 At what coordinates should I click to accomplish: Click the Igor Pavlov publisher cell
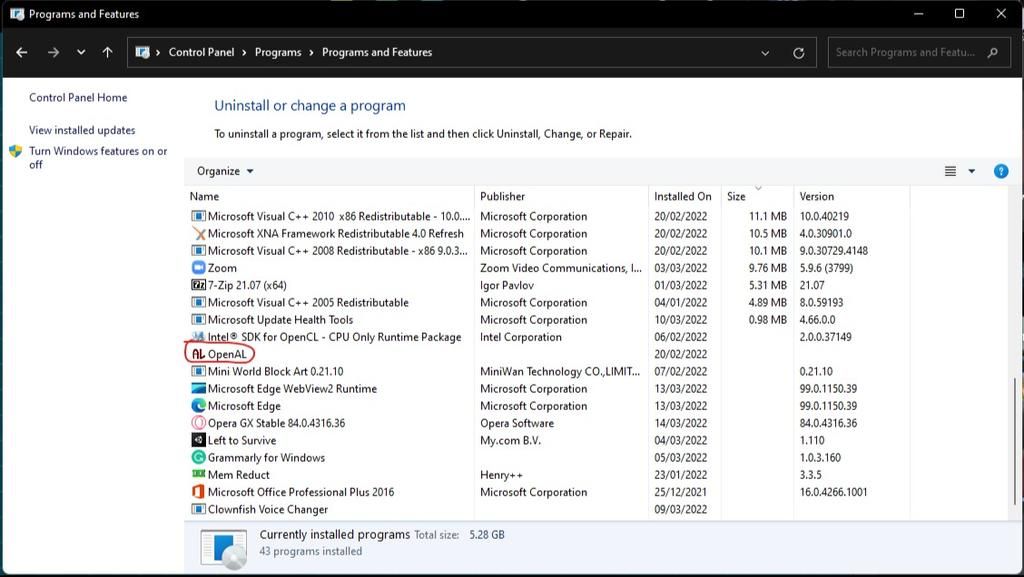coord(507,285)
